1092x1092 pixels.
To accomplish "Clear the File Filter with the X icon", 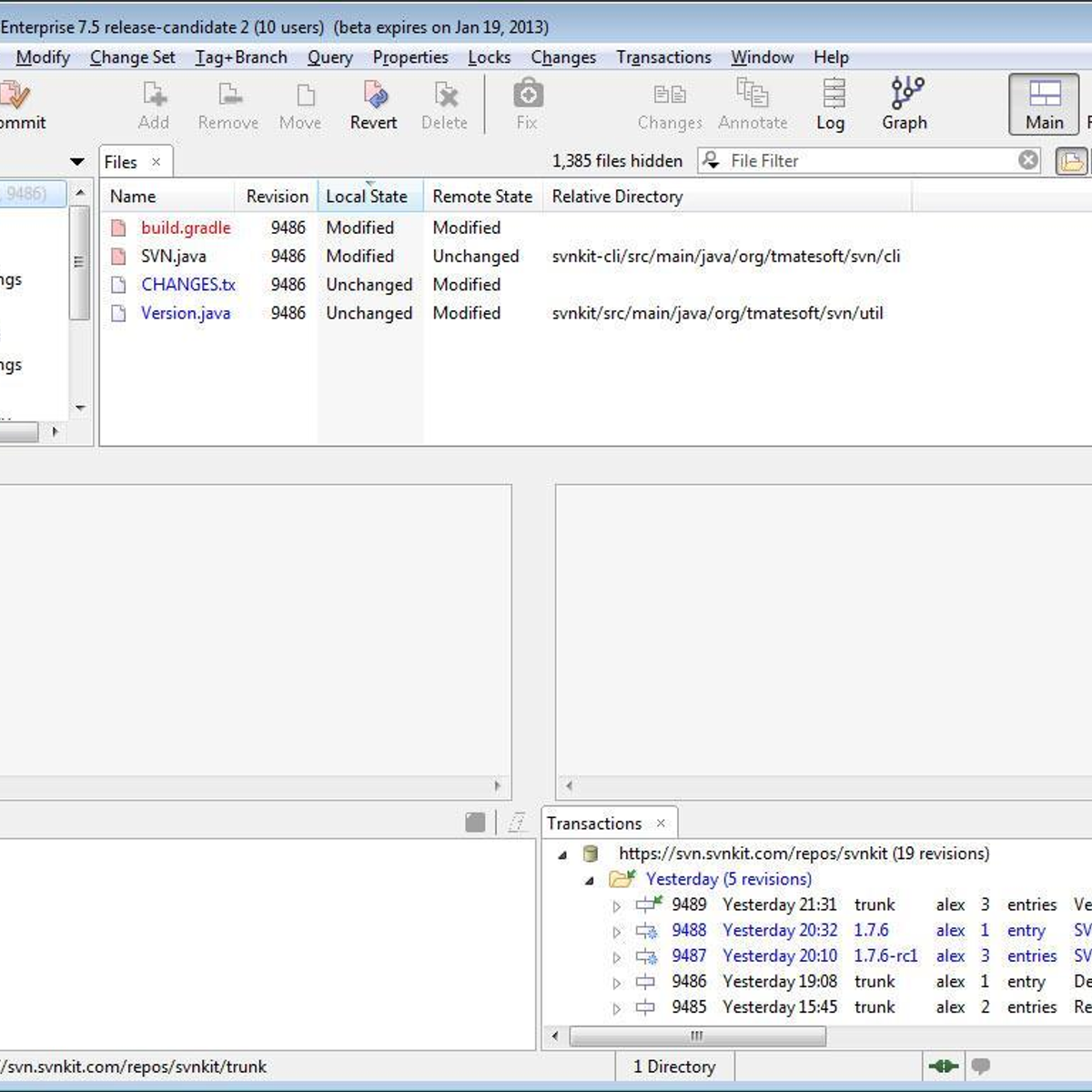I will (1028, 160).
